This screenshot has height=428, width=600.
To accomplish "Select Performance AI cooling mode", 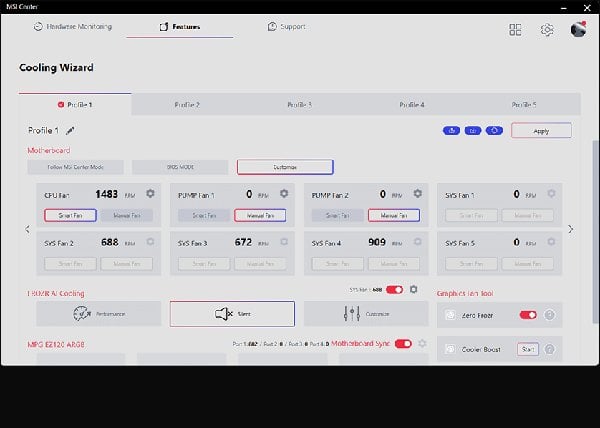I will (x=99, y=314).
